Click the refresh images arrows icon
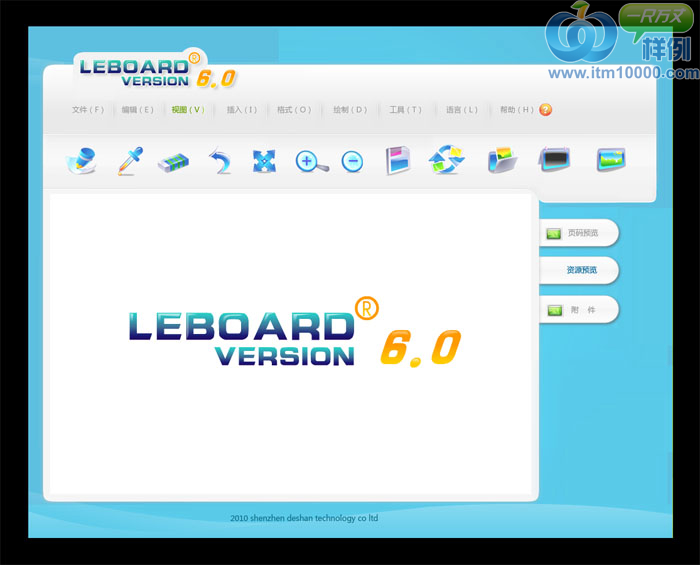Viewport: 700px width, 565px height. [446, 159]
